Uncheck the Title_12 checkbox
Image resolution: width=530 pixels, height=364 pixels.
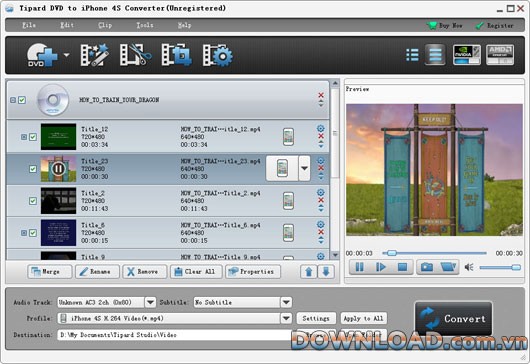[33, 137]
